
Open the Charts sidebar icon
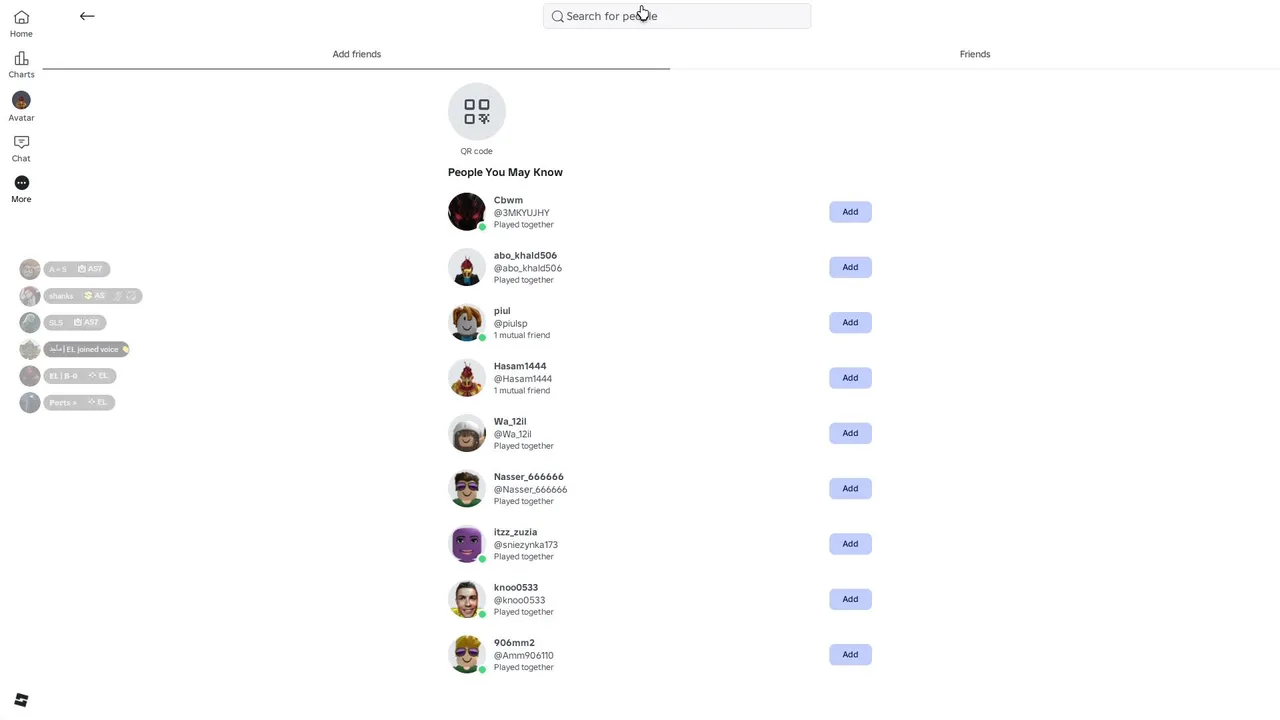(21, 59)
